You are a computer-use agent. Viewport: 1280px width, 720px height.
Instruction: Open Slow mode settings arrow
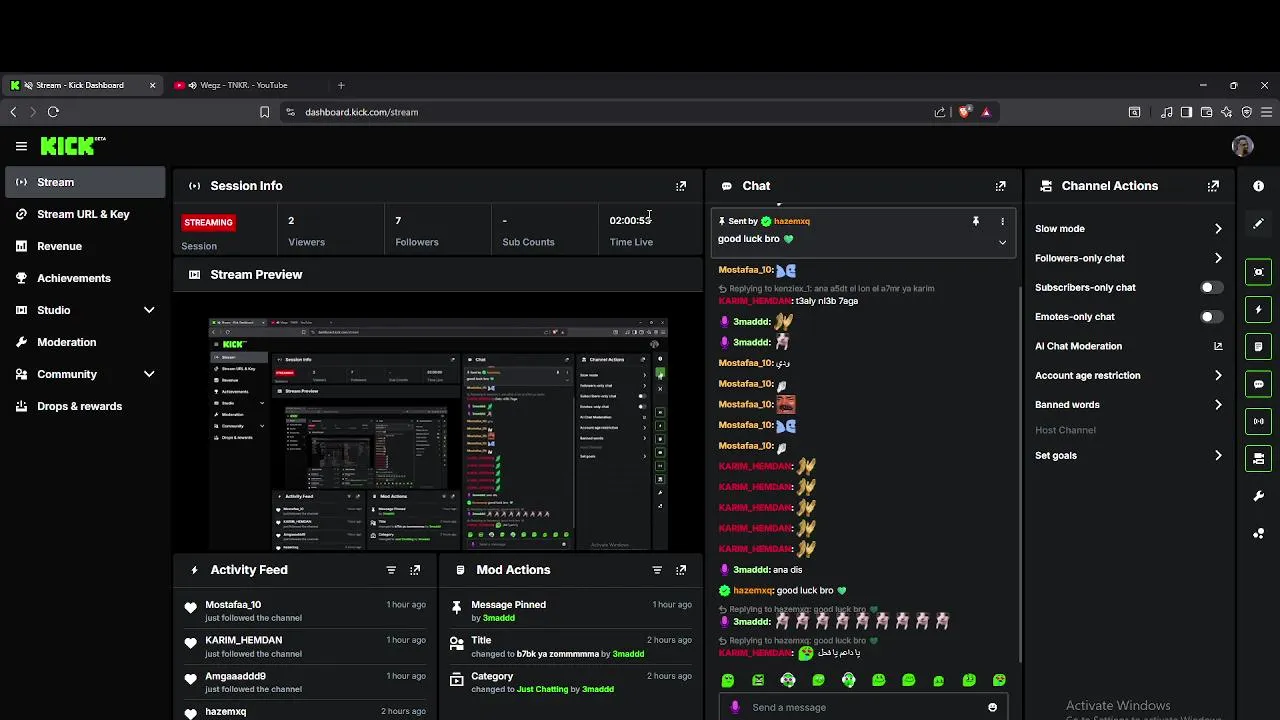coord(1218,229)
